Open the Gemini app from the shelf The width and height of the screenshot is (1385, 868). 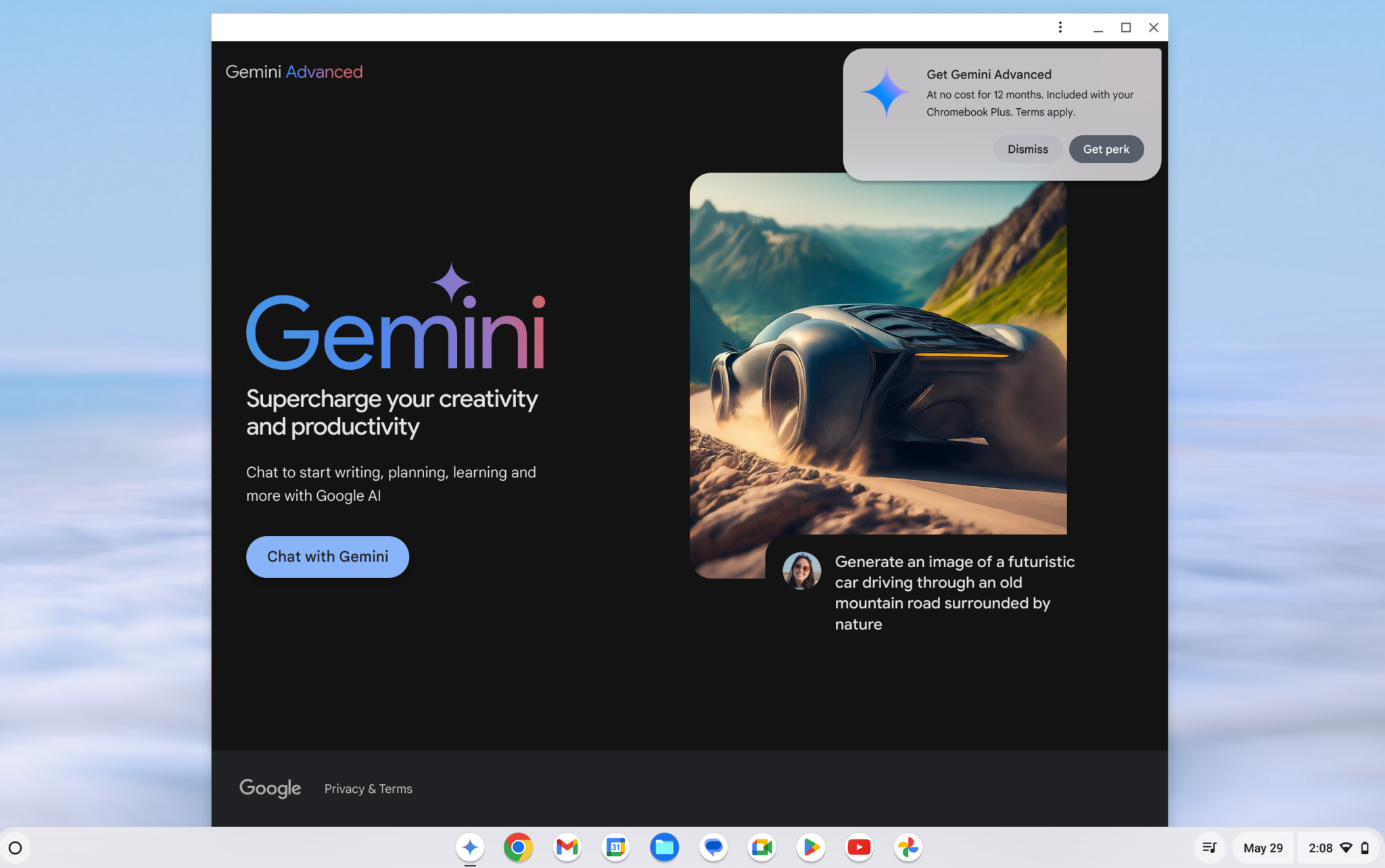469,847
